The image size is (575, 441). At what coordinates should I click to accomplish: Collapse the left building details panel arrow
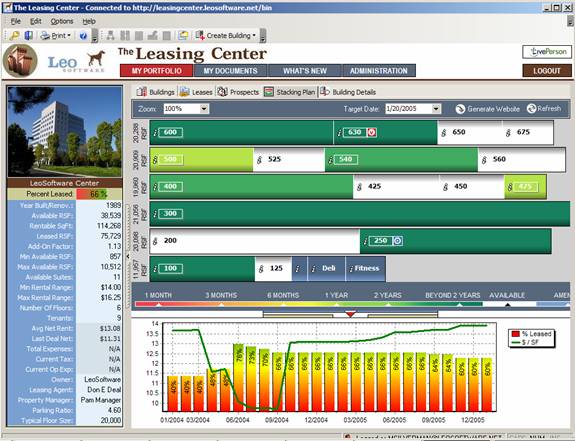click(x=128, y=256)
